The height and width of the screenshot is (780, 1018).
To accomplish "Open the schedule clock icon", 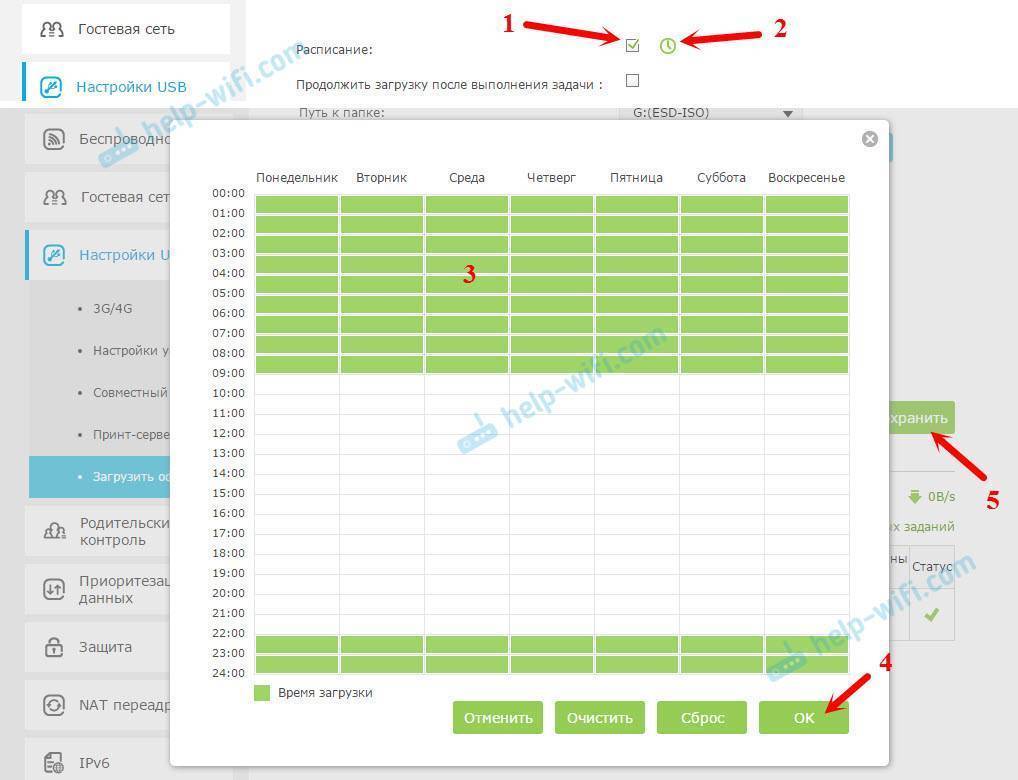I will (668, 46).
